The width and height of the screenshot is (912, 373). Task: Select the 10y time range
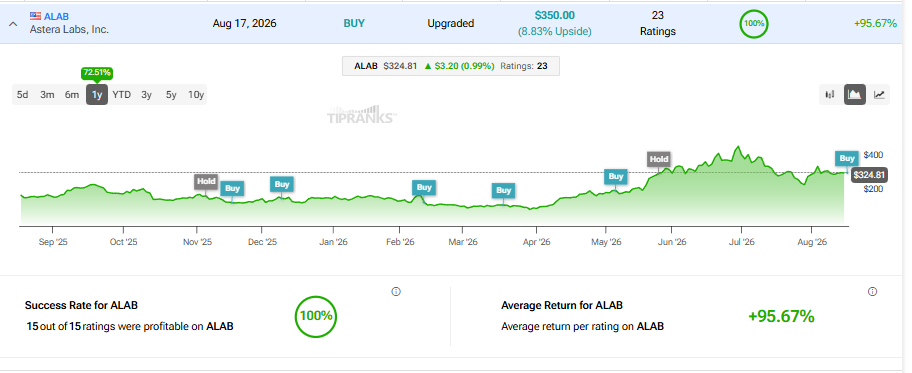[x=196, y=95]
